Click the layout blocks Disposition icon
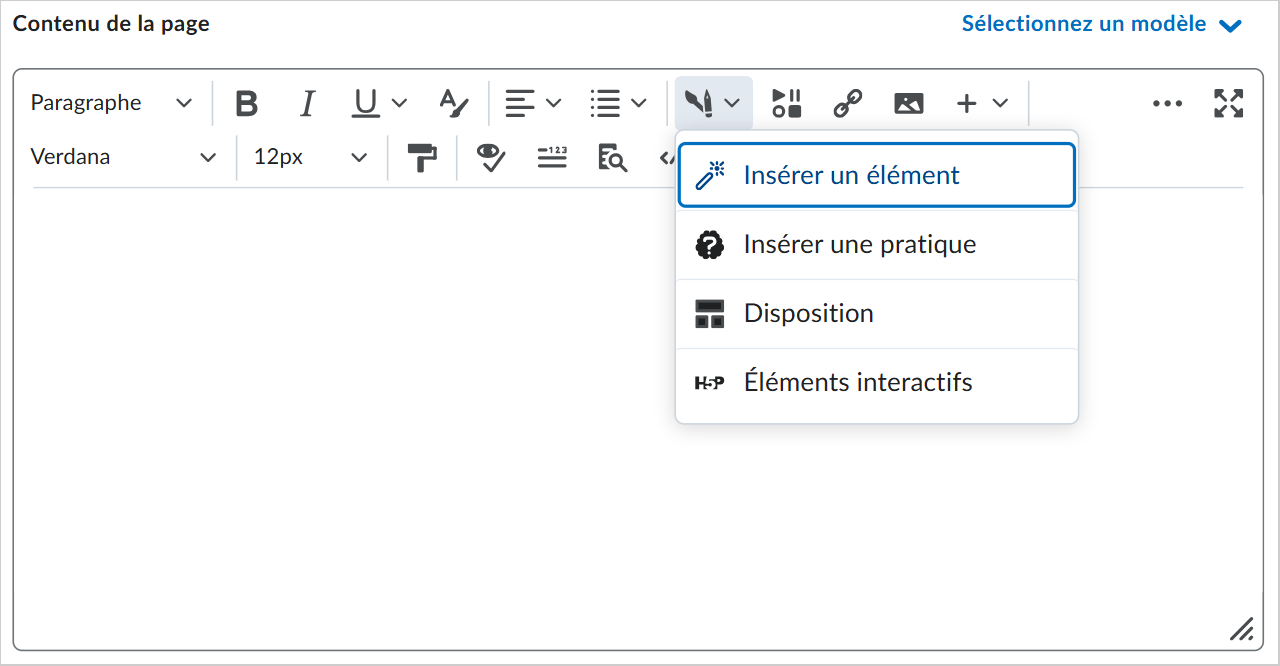 (x=709, y=313)
